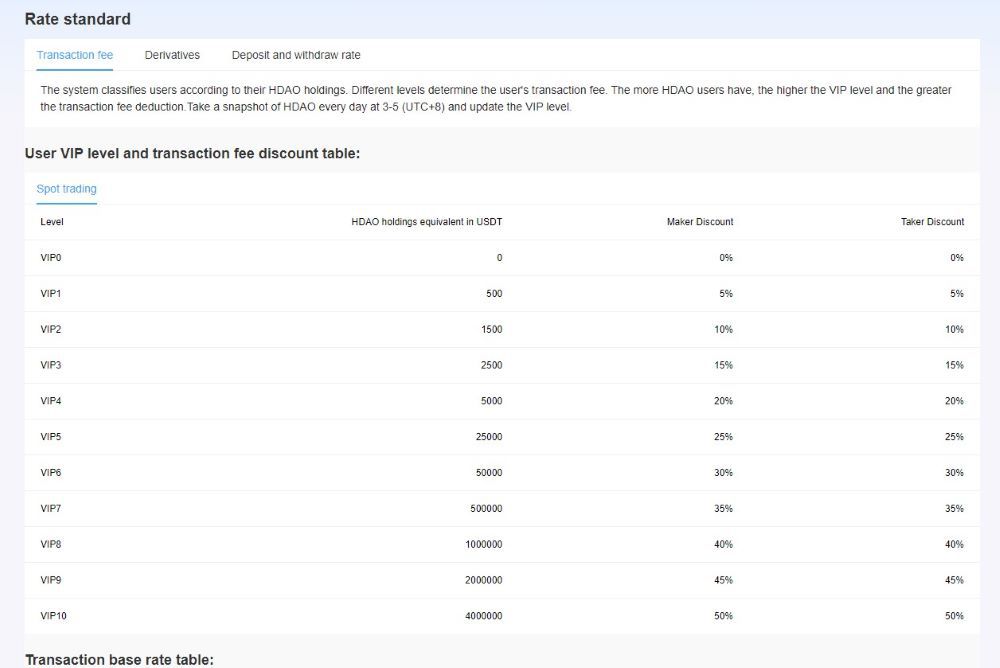1000x668 pixels.
Task: Click the 0% Maker Discount in VIP0 row
Action: 726,258
